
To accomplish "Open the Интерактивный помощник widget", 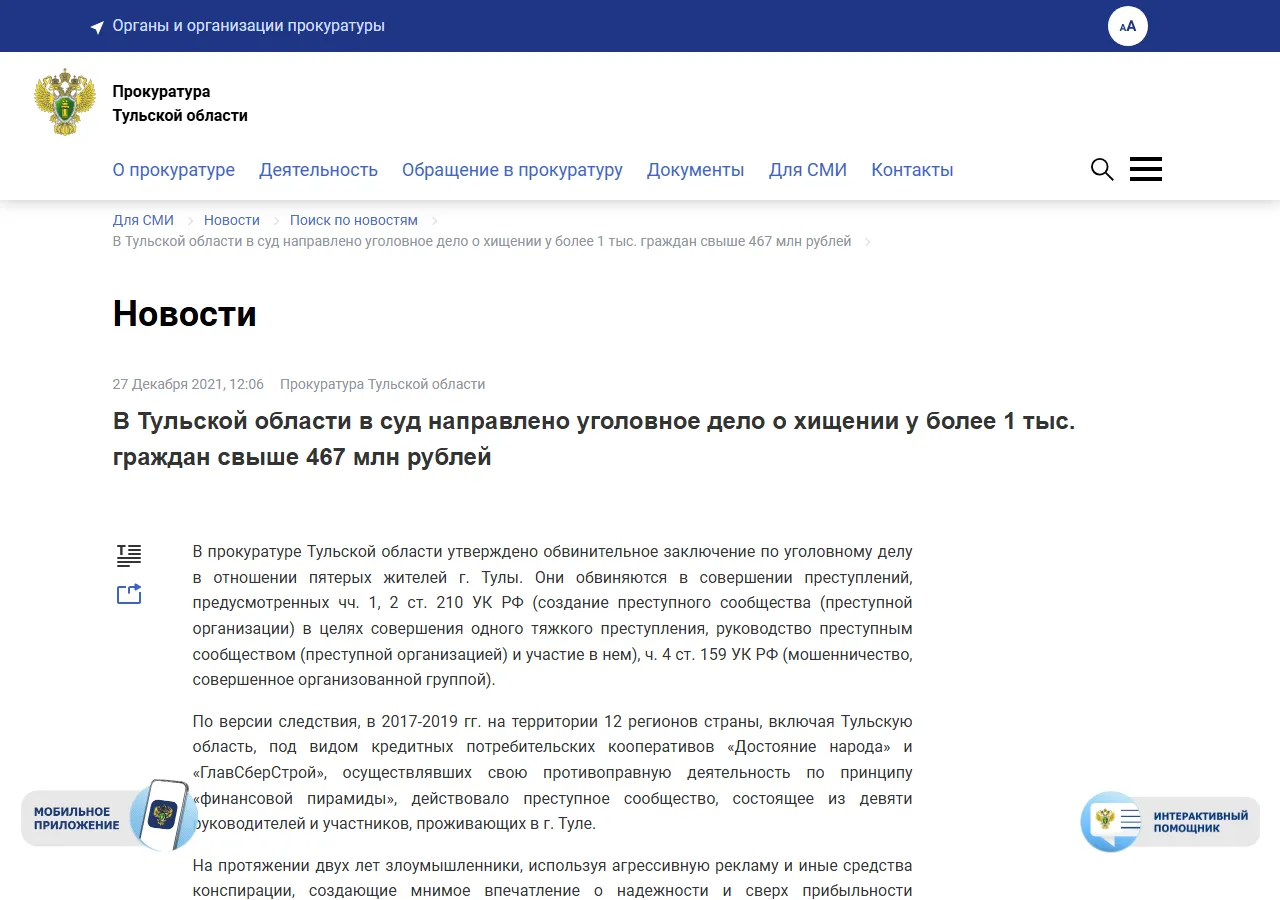I will [1170, 822].
